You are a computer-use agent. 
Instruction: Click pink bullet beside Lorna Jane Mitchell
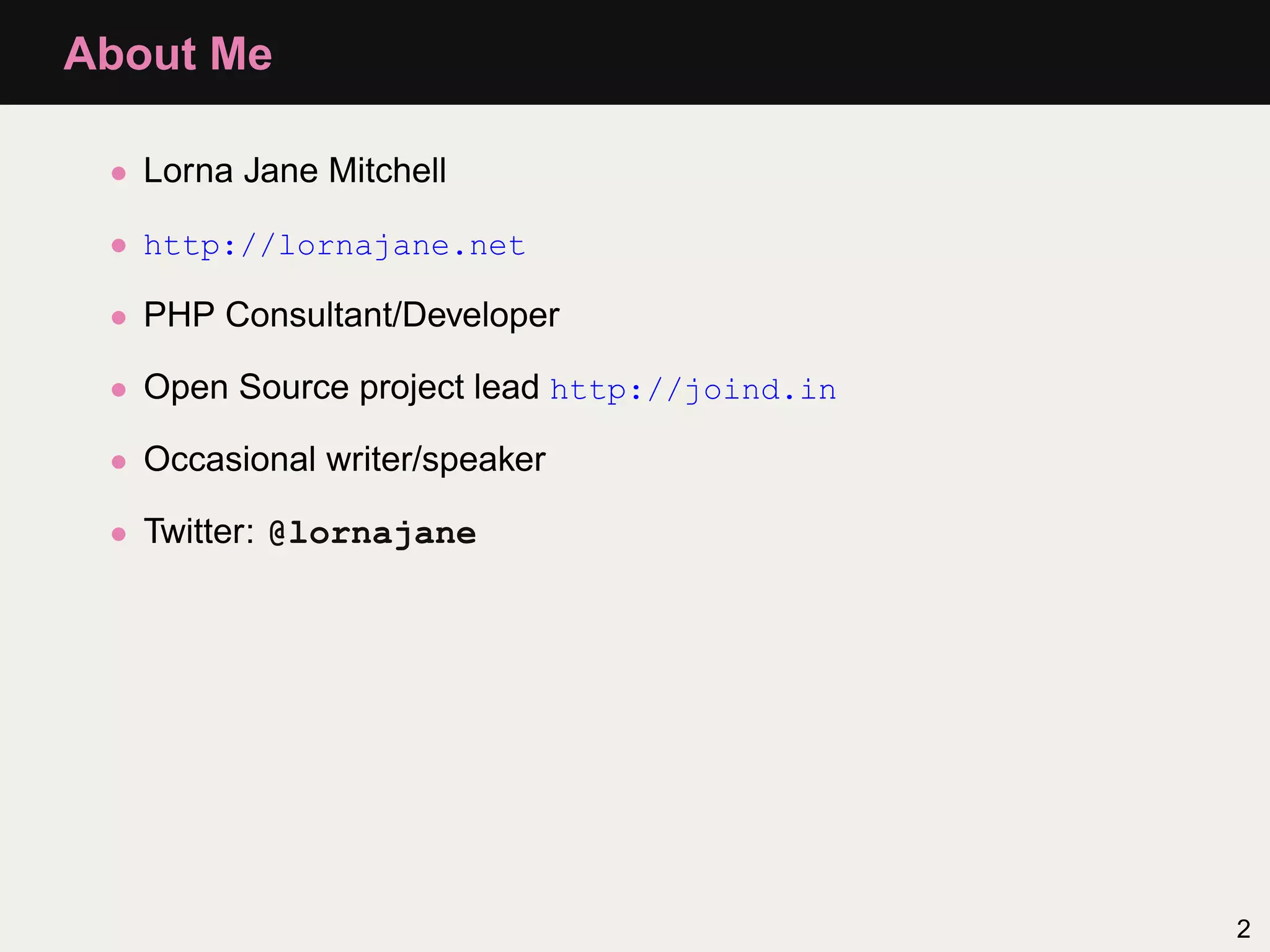[x=118, y=173]
